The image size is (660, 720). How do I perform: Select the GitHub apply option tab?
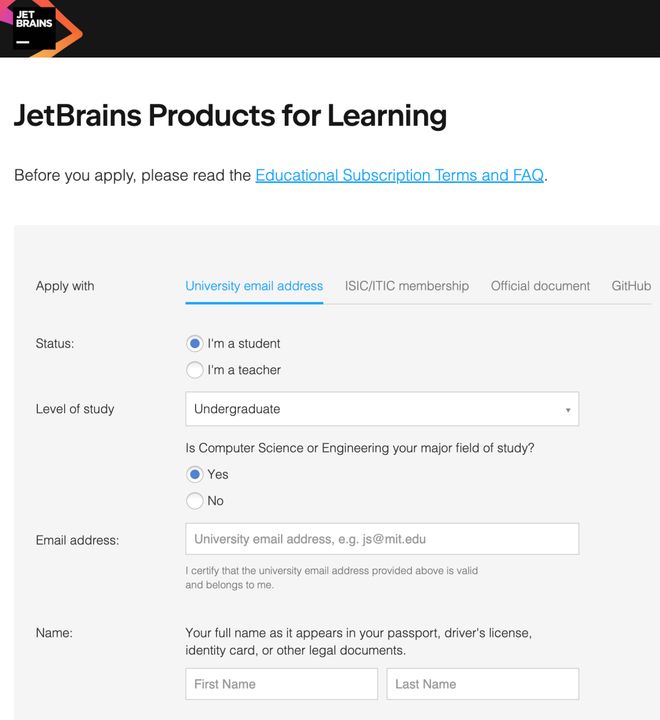[x=631, y=286]
